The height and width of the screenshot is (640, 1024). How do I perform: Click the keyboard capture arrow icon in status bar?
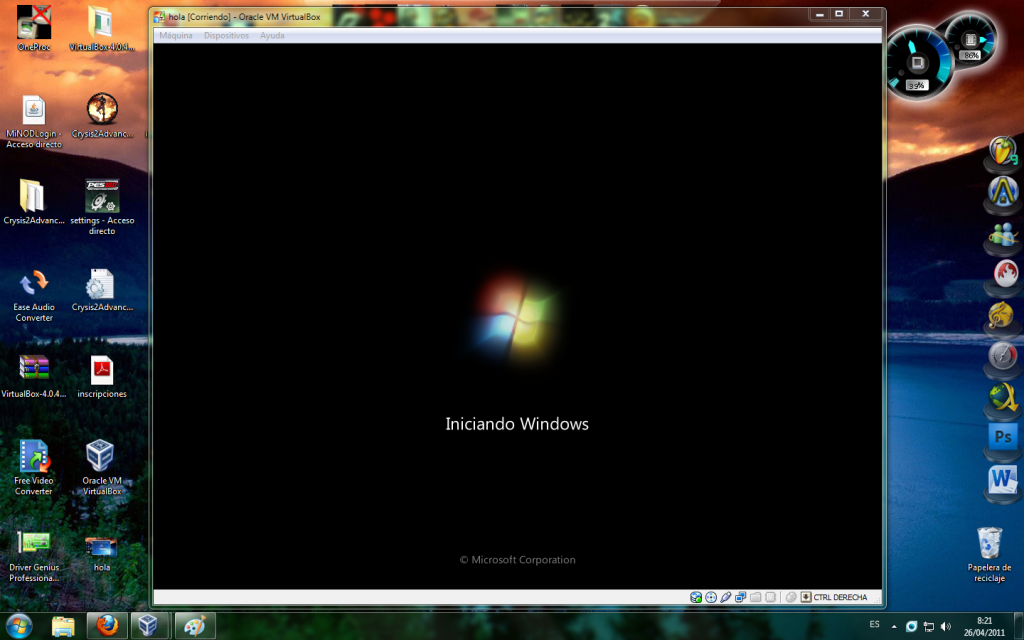(806, 597)
